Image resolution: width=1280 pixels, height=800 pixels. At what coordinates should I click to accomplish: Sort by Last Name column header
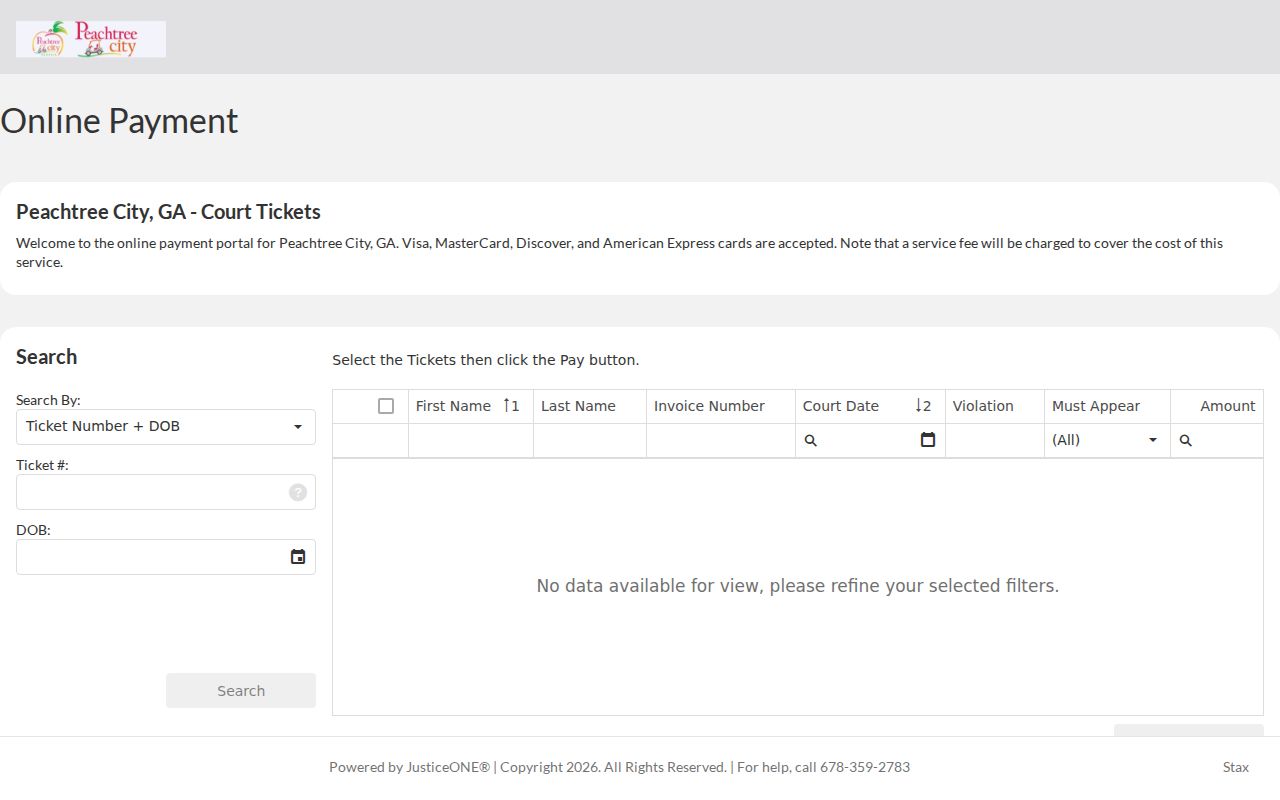pyautogui.click(x=590, y=406)
